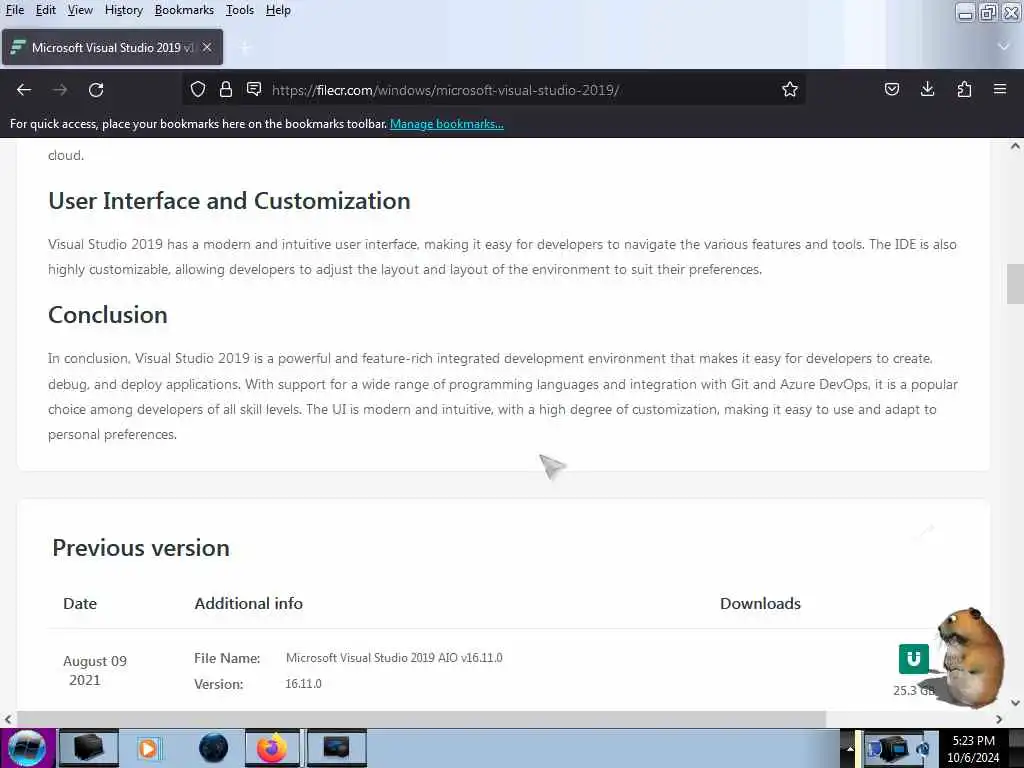
Task: Open the Bookmarks menu
Action: coord(184,10)
